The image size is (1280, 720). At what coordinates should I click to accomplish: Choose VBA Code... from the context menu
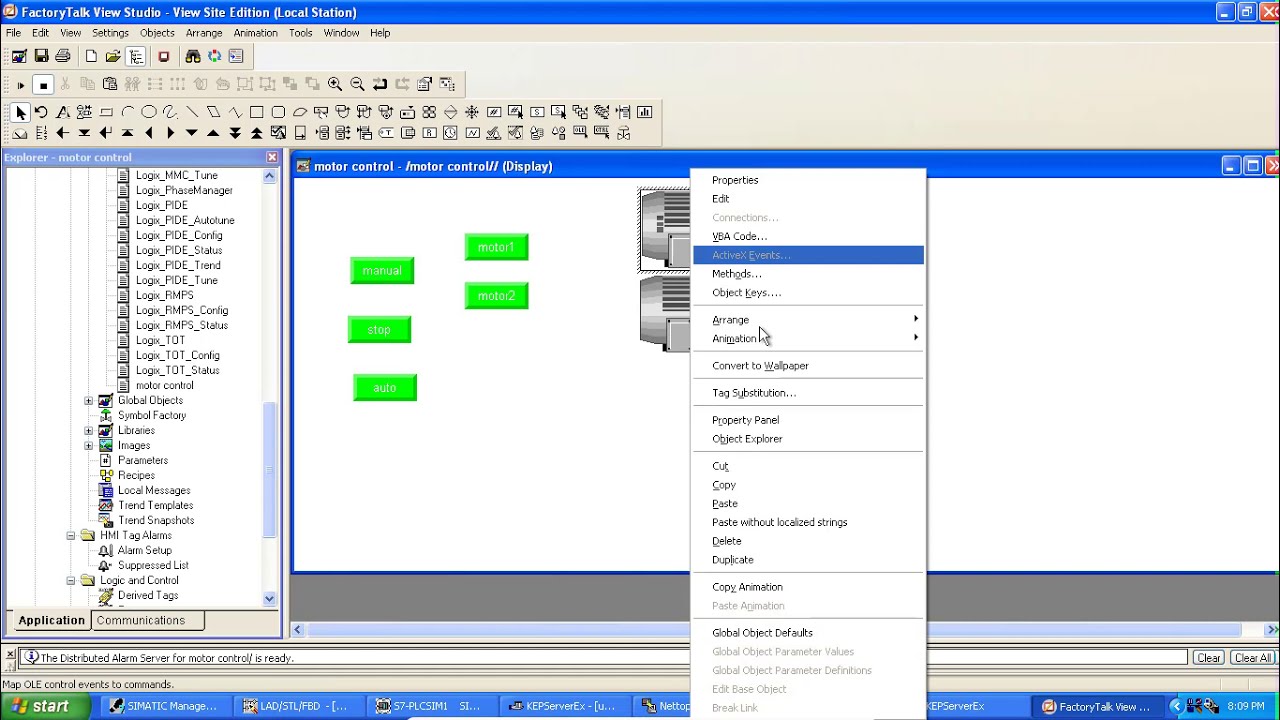tap(808, 236)
